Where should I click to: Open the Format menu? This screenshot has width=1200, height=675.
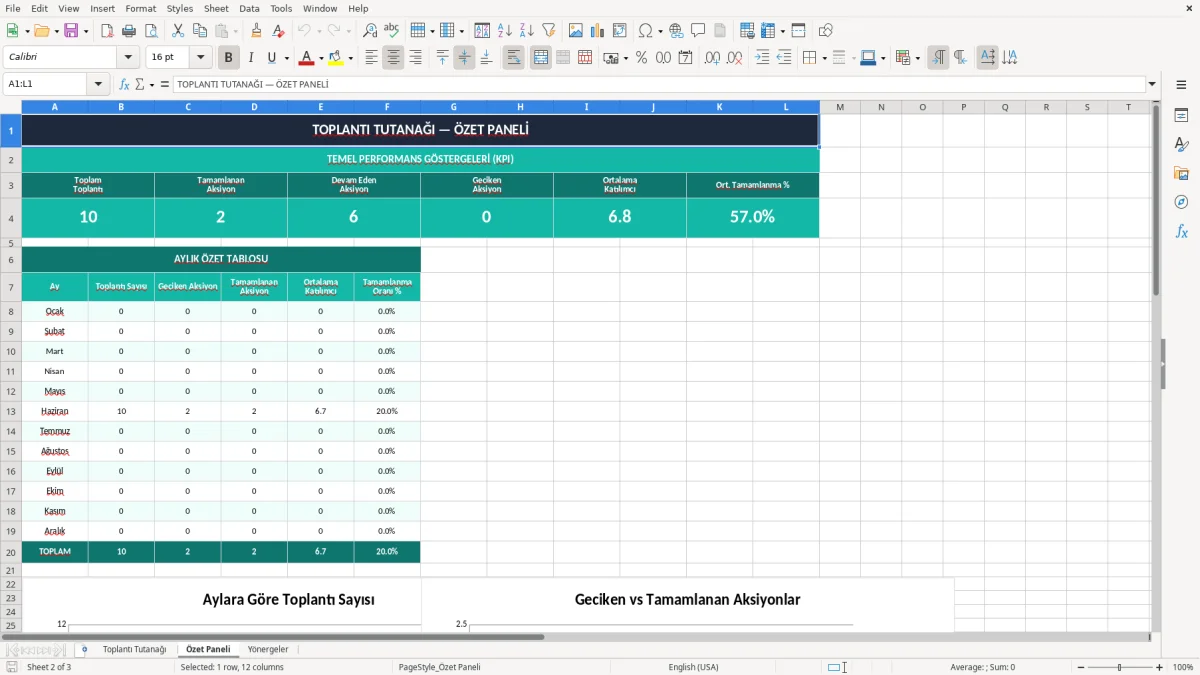140,8
